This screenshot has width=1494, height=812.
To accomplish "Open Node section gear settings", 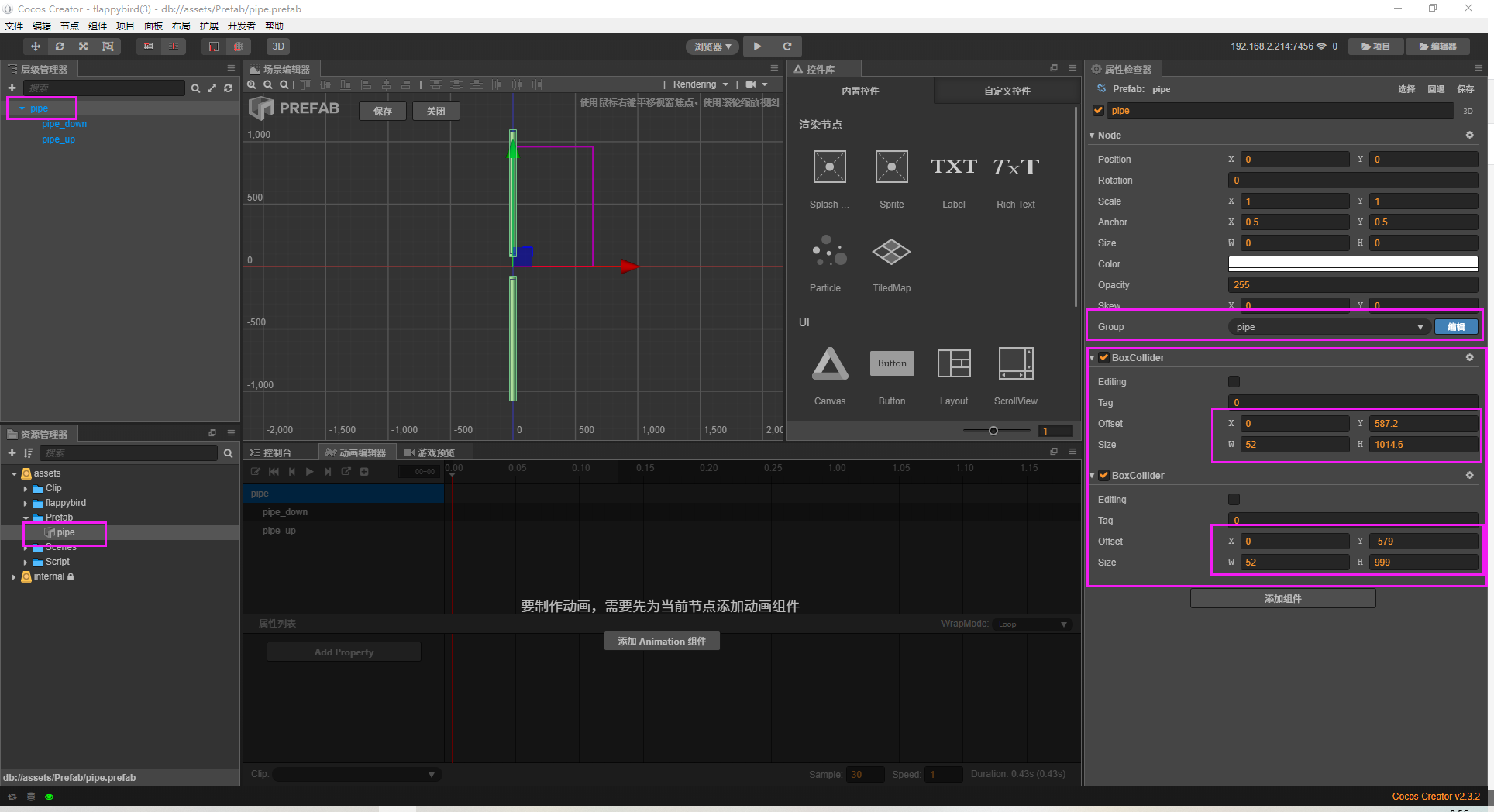I will coord(1469,136).
